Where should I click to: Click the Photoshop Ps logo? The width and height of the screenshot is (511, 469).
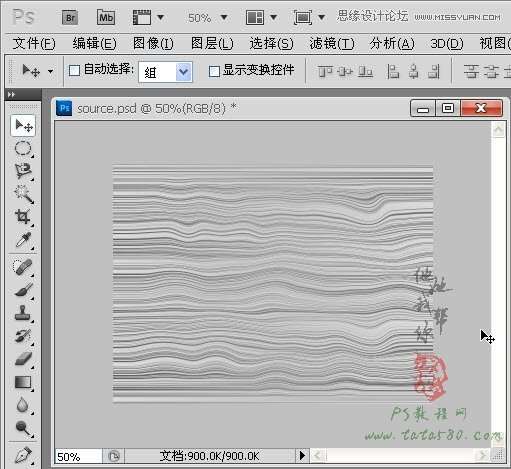(x=23, y=17)
